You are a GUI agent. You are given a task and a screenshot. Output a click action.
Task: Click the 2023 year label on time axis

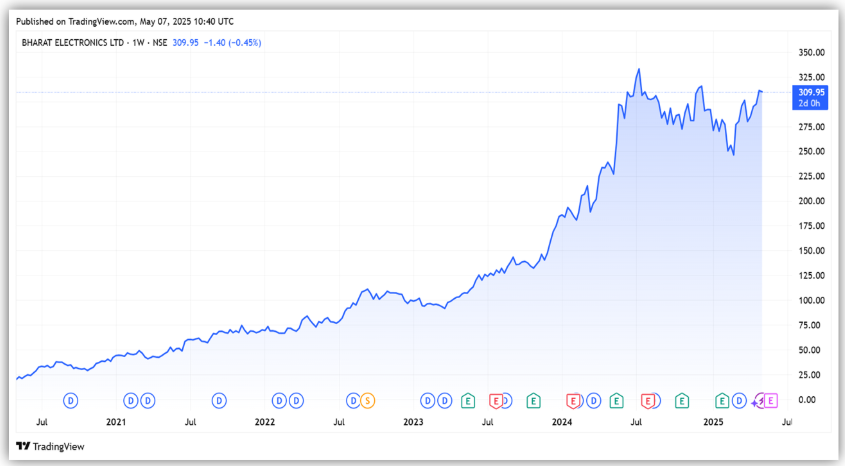coord(412,422)
